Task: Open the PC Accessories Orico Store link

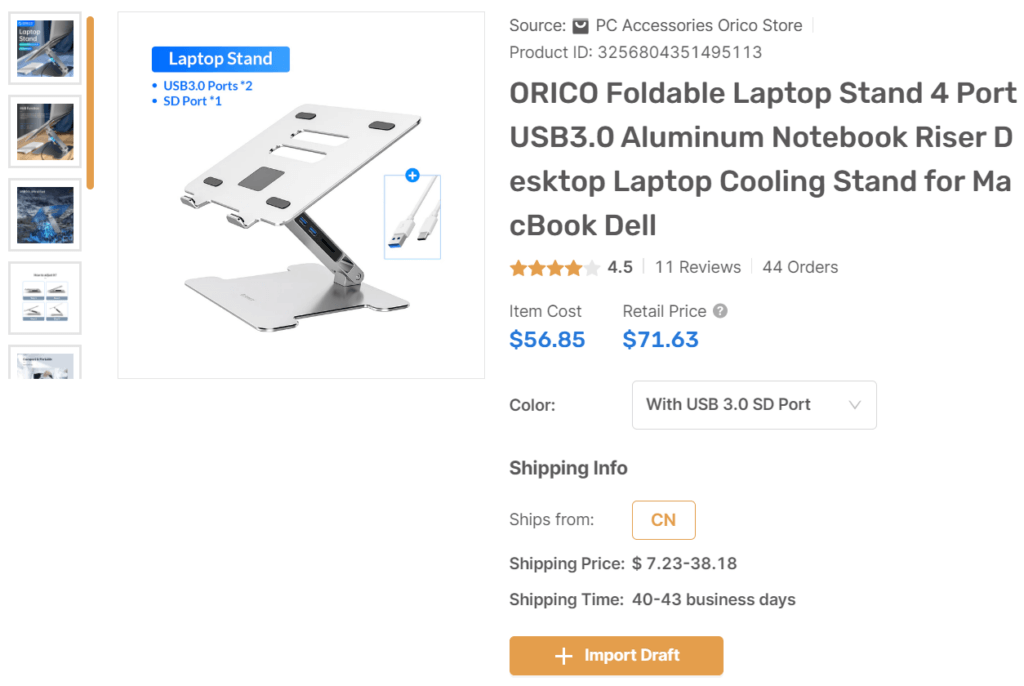Action: tap(698, 26)
